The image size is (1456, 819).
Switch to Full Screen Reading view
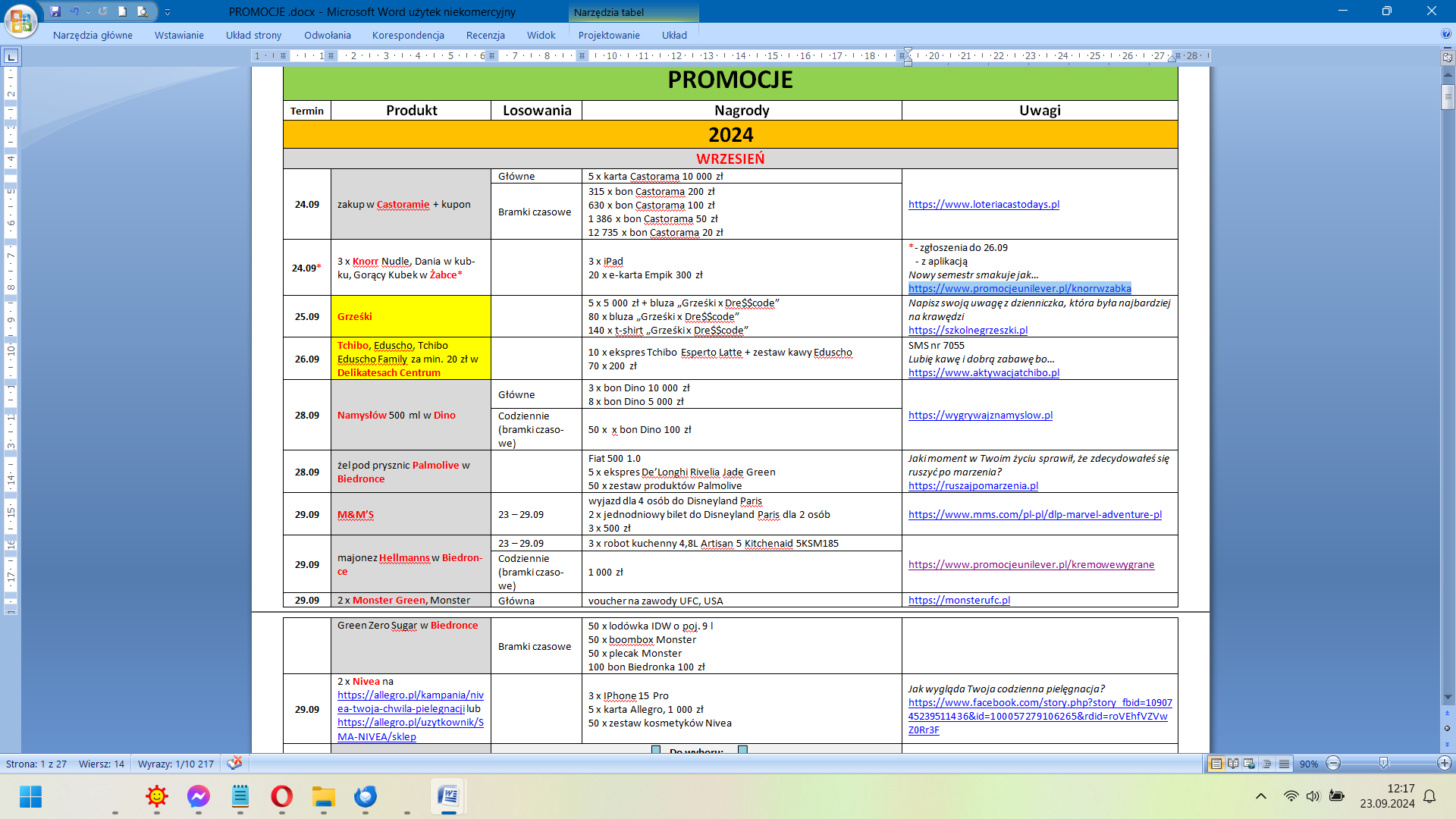tap(1233, 764)
